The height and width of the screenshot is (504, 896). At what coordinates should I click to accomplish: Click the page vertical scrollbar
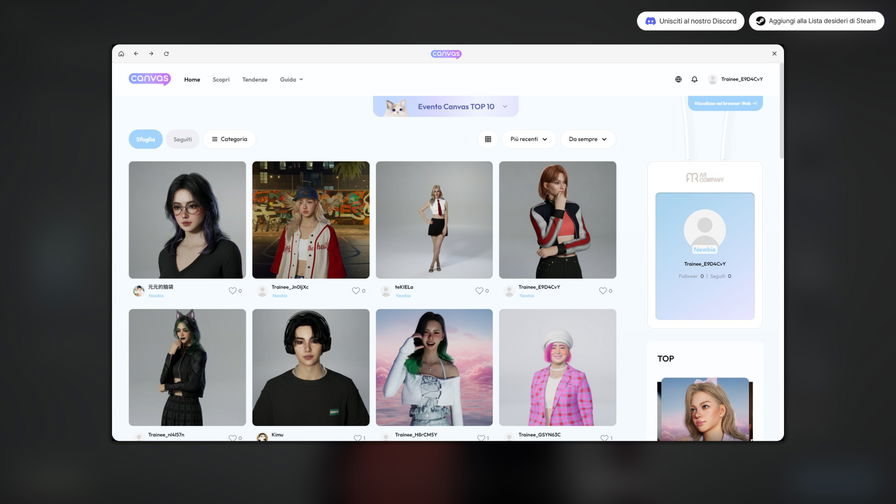click(x=781, y=111)
